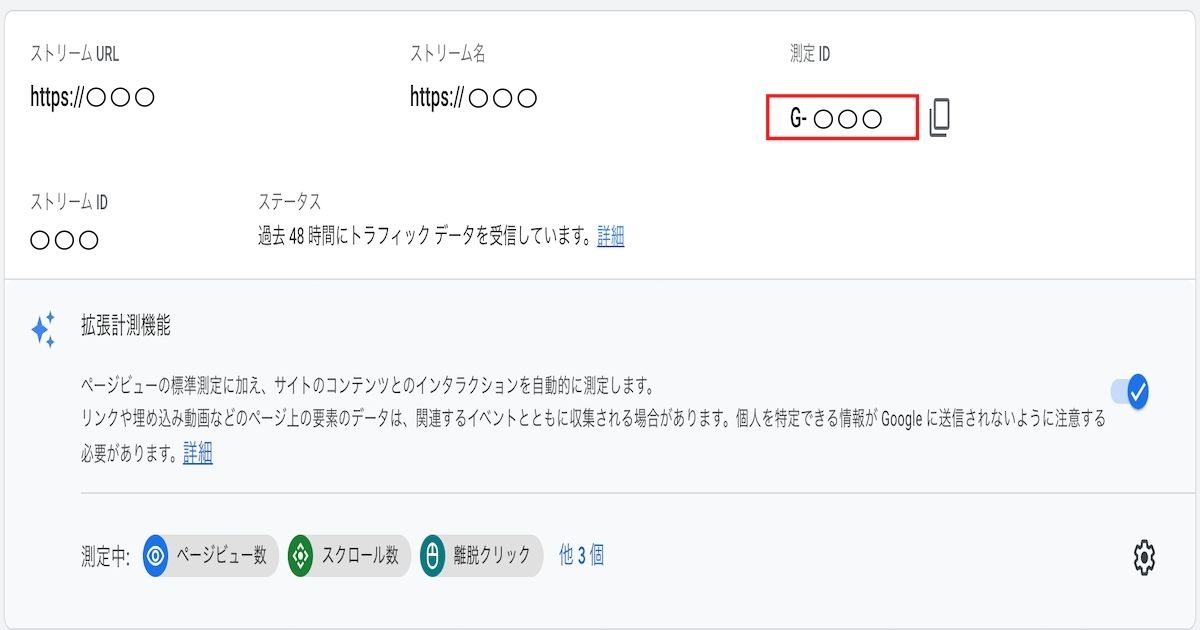
Task: Select the スクロール数 chip
Action: click(x=349, y=556)
